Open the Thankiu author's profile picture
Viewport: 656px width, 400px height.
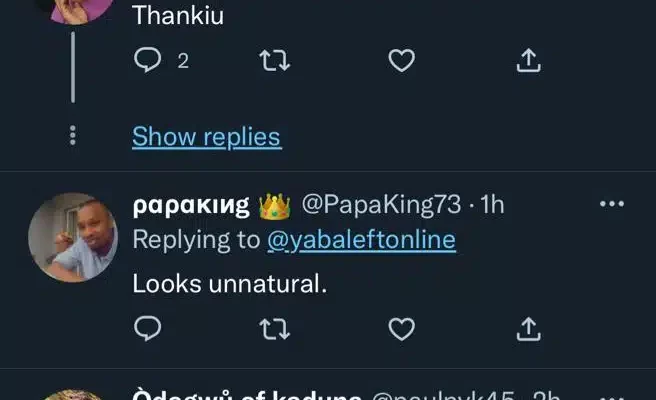coord(73,8)
